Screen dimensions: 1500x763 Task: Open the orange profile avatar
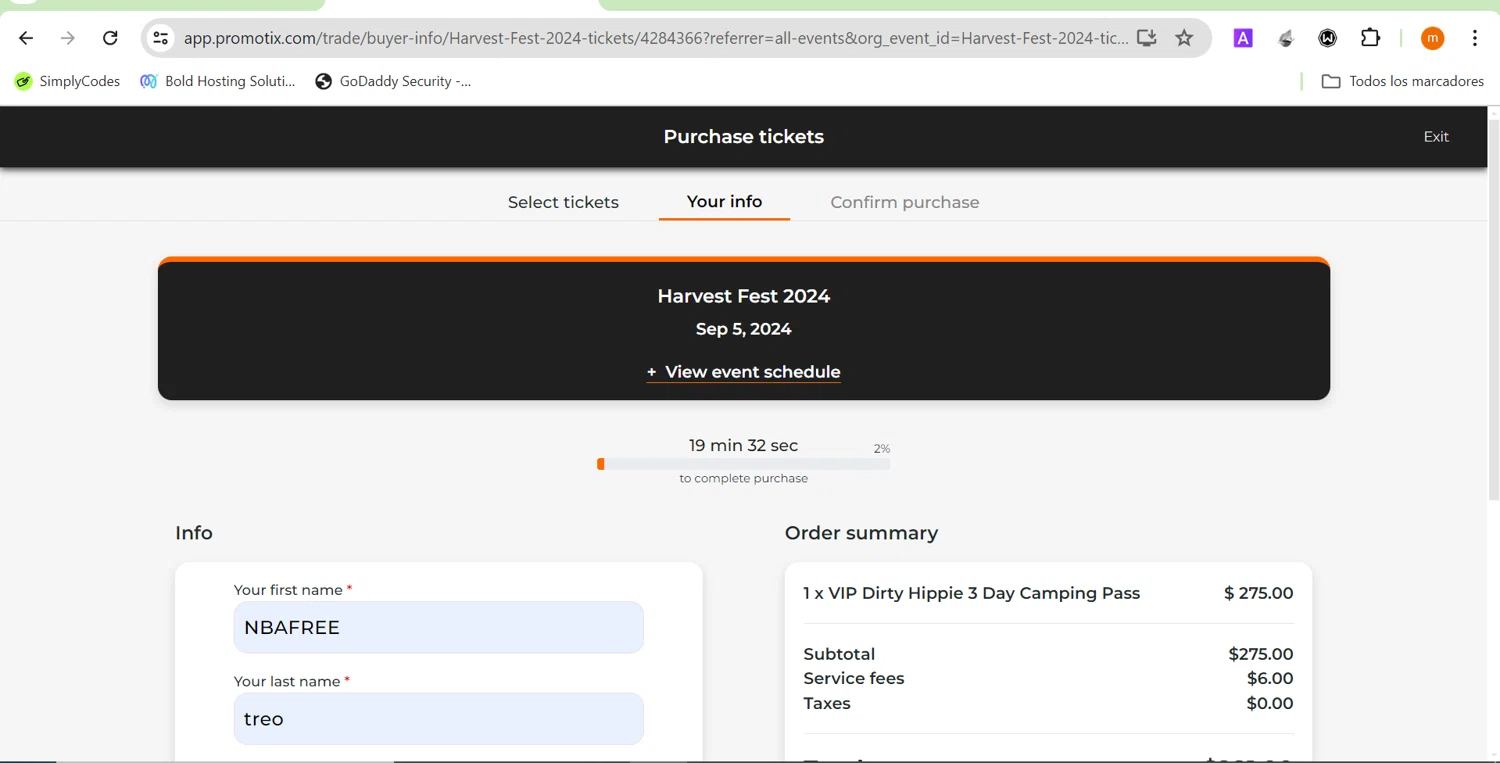pyautogui.click(x=1433, y=38)
